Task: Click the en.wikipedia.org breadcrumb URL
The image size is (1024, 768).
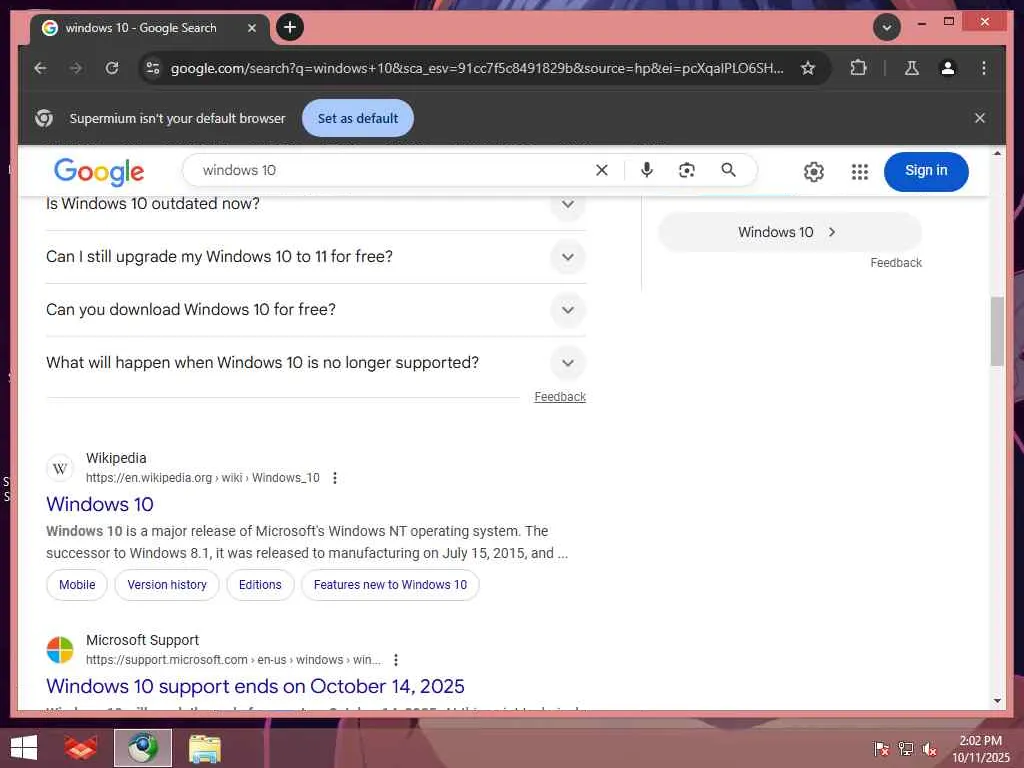Action: click(x=203, y=478)
